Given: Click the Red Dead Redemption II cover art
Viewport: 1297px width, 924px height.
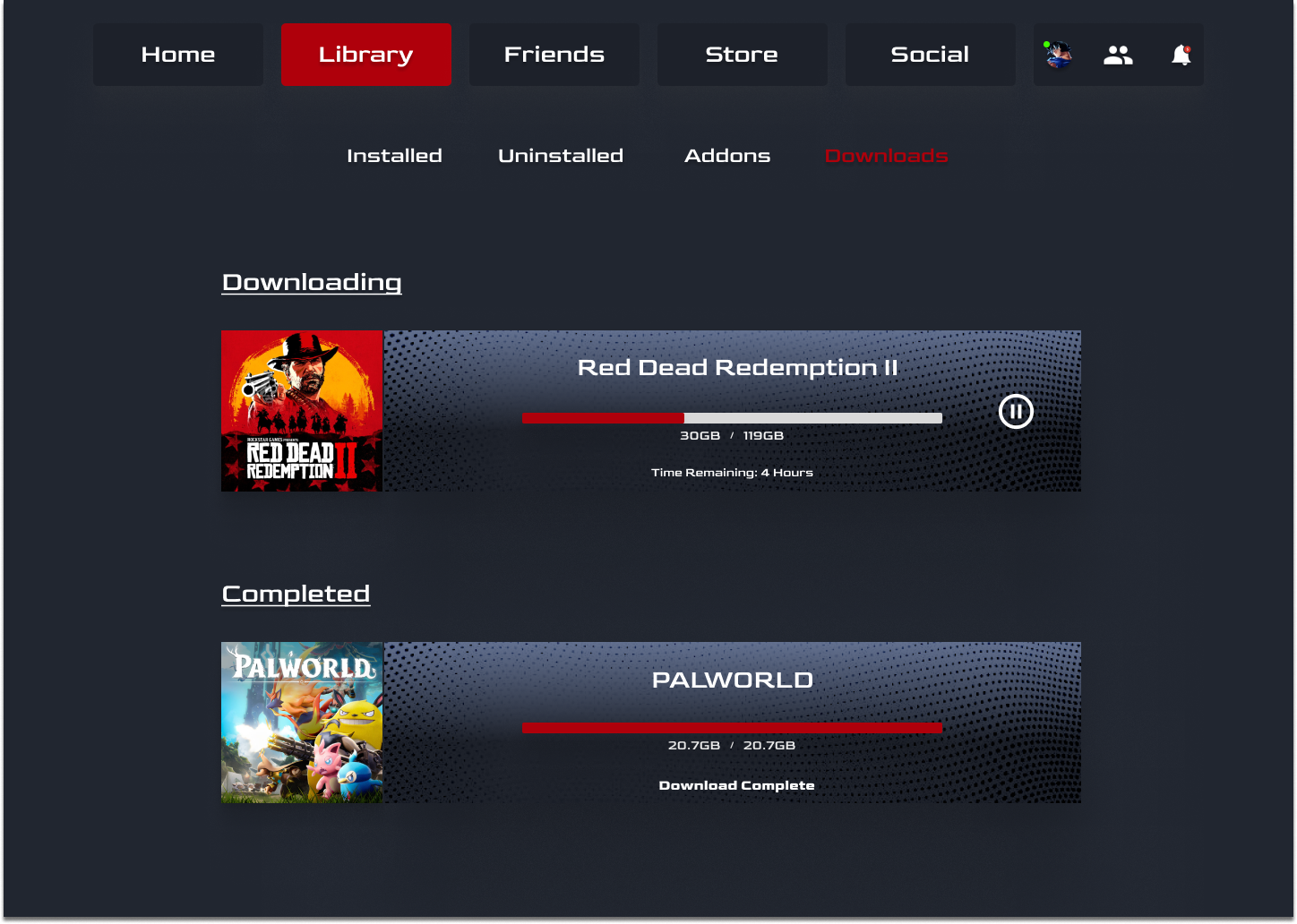Looking at the screenshot, I should click(x=302, y=411).
